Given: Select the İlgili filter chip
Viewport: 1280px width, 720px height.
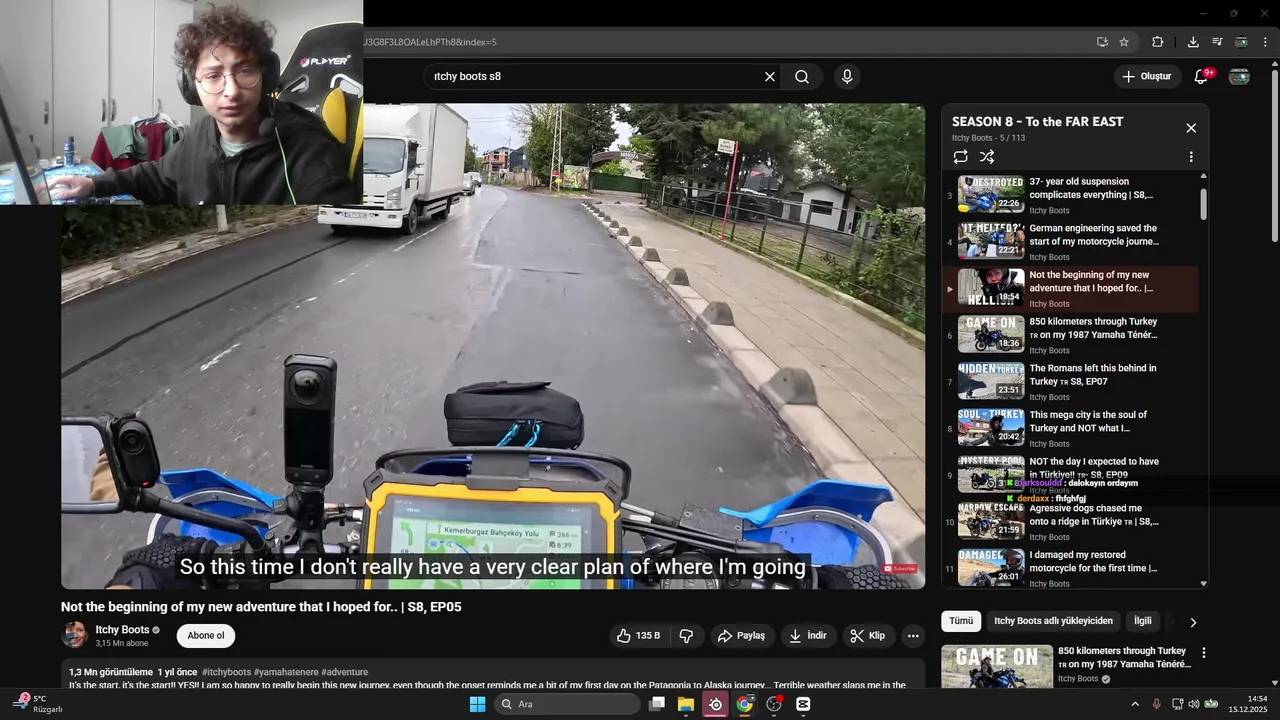Looking at the screenshot, I should [1142, 621].
